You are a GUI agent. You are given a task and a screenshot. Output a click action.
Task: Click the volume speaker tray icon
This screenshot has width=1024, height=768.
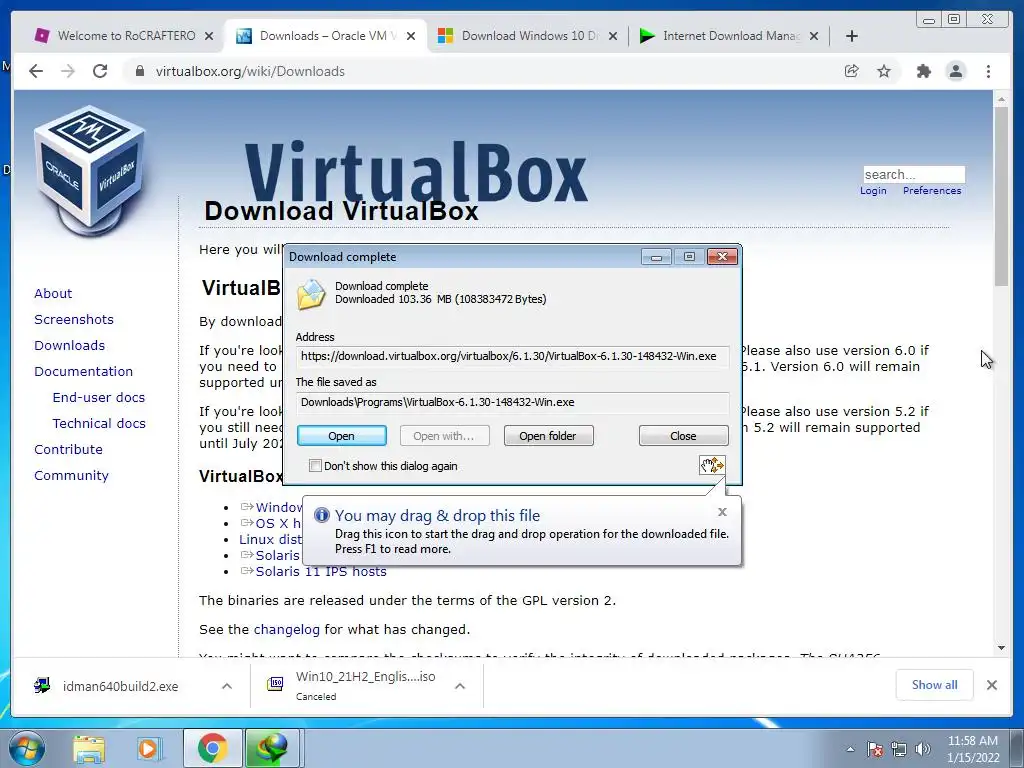(923, 749)
